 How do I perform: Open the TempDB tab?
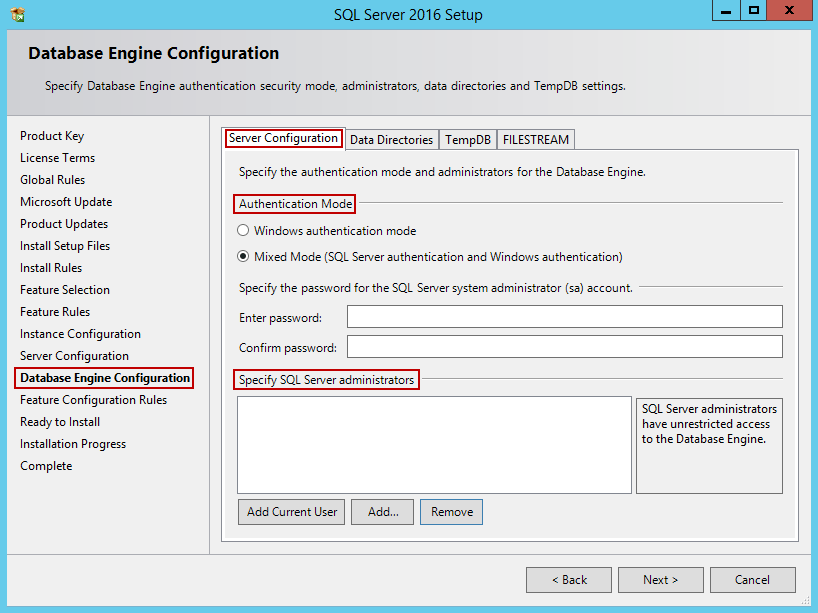[x=468, y=140]
